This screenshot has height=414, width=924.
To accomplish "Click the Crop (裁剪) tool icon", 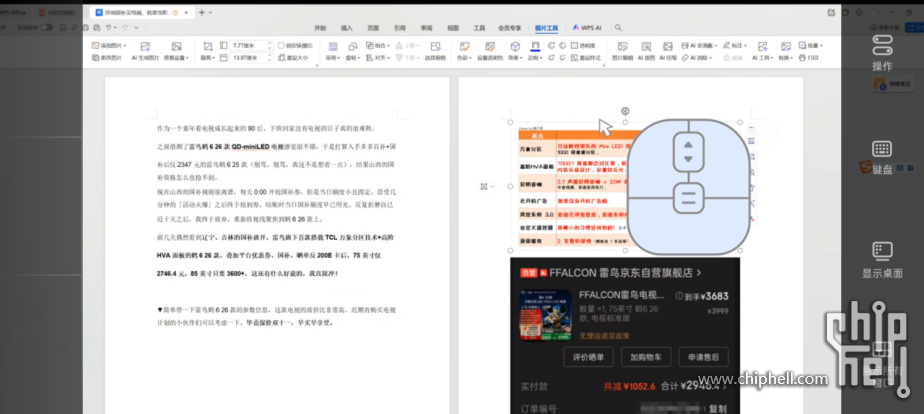I will 206,46.
